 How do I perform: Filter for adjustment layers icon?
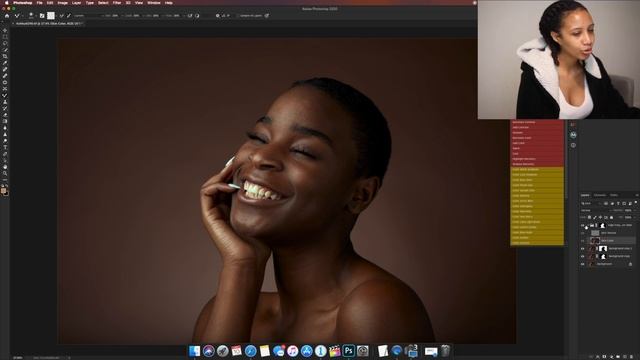(x=612, y=203)
